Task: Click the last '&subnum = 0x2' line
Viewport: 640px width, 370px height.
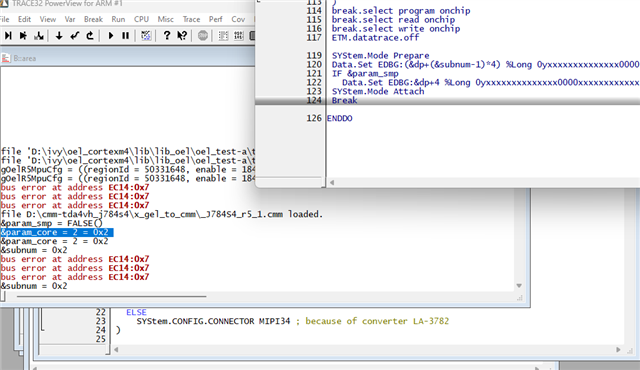Action: (33, 286)
